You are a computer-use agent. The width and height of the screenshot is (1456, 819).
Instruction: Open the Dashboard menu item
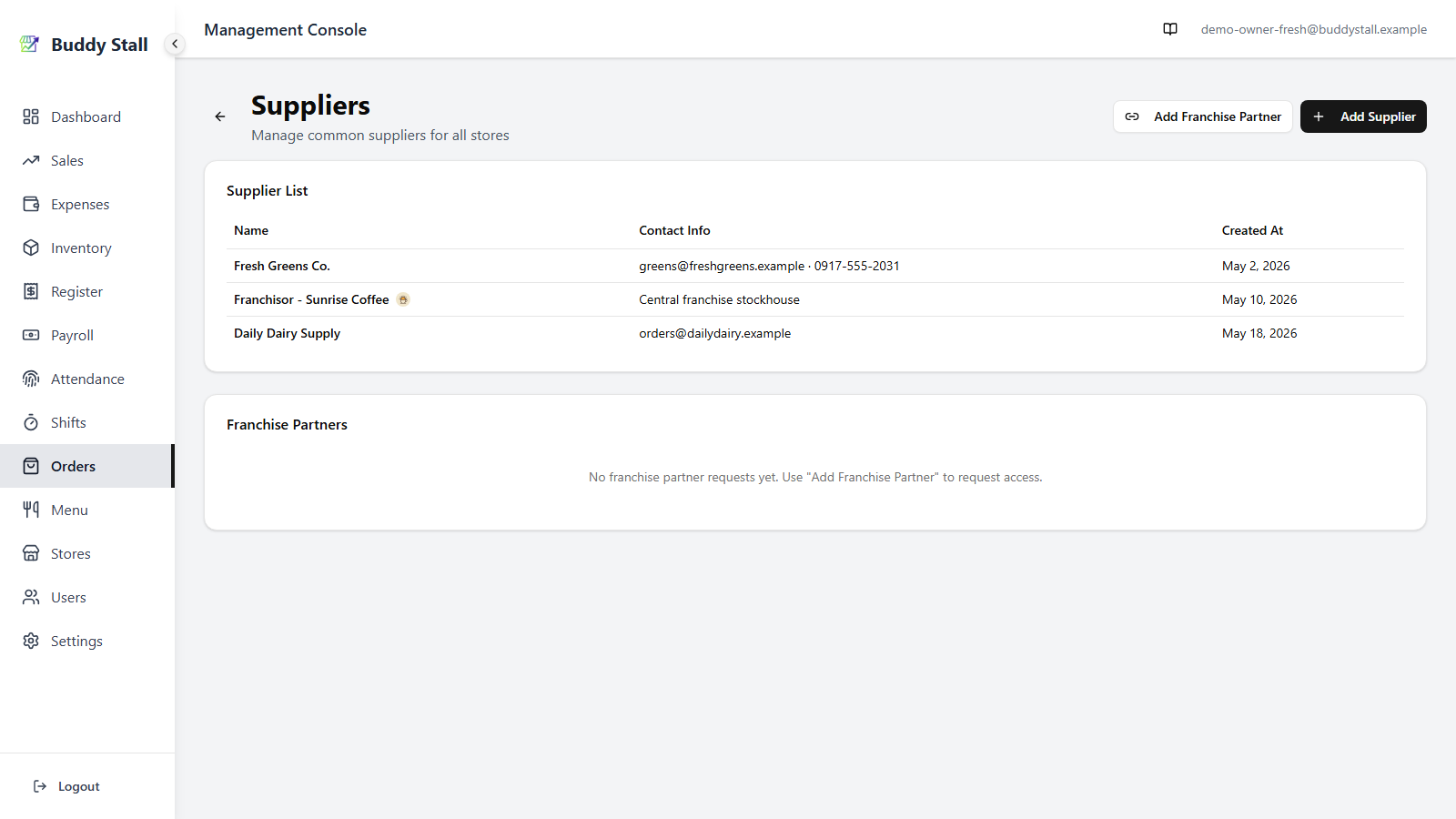[87, 116]
